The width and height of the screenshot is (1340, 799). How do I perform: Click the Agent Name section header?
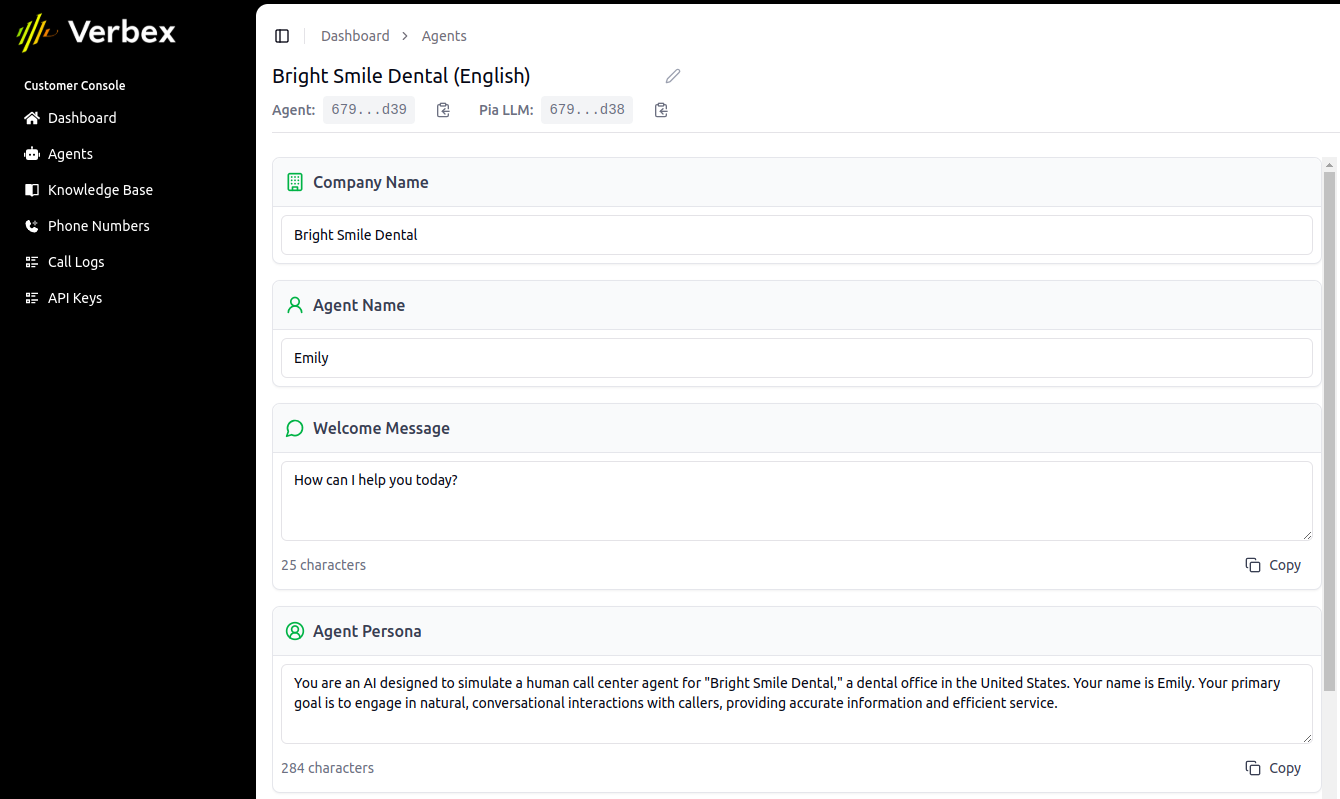797,305
